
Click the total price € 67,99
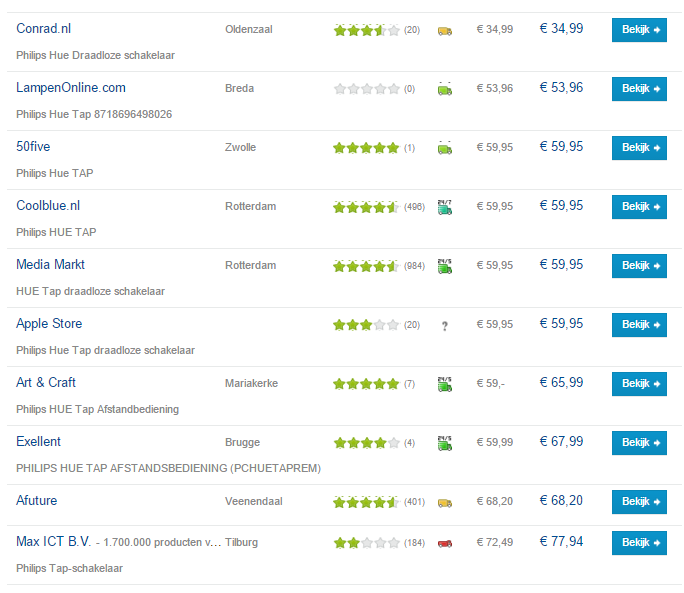561,442
